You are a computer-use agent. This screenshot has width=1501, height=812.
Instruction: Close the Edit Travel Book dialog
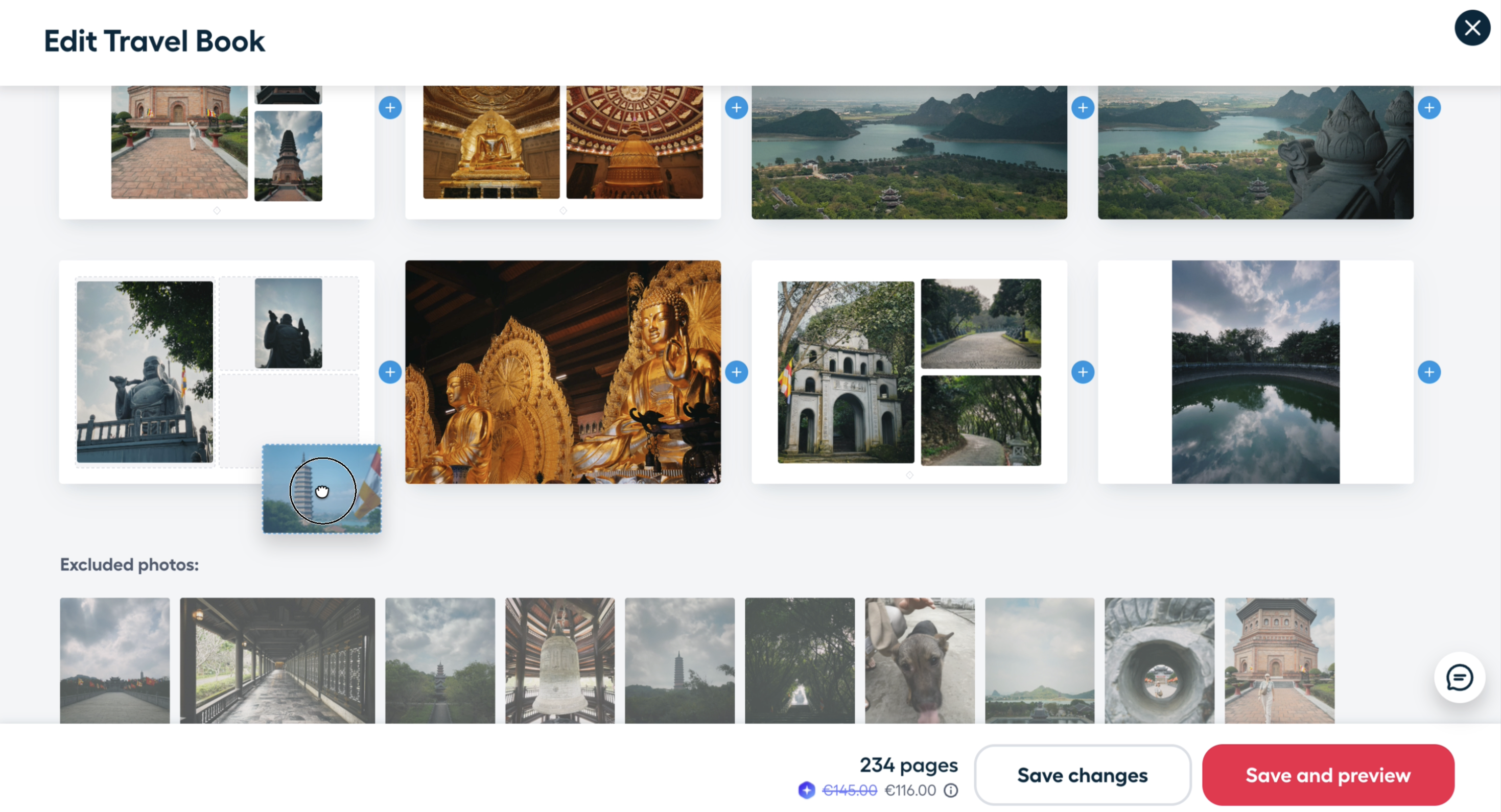tap(1472, 28)
